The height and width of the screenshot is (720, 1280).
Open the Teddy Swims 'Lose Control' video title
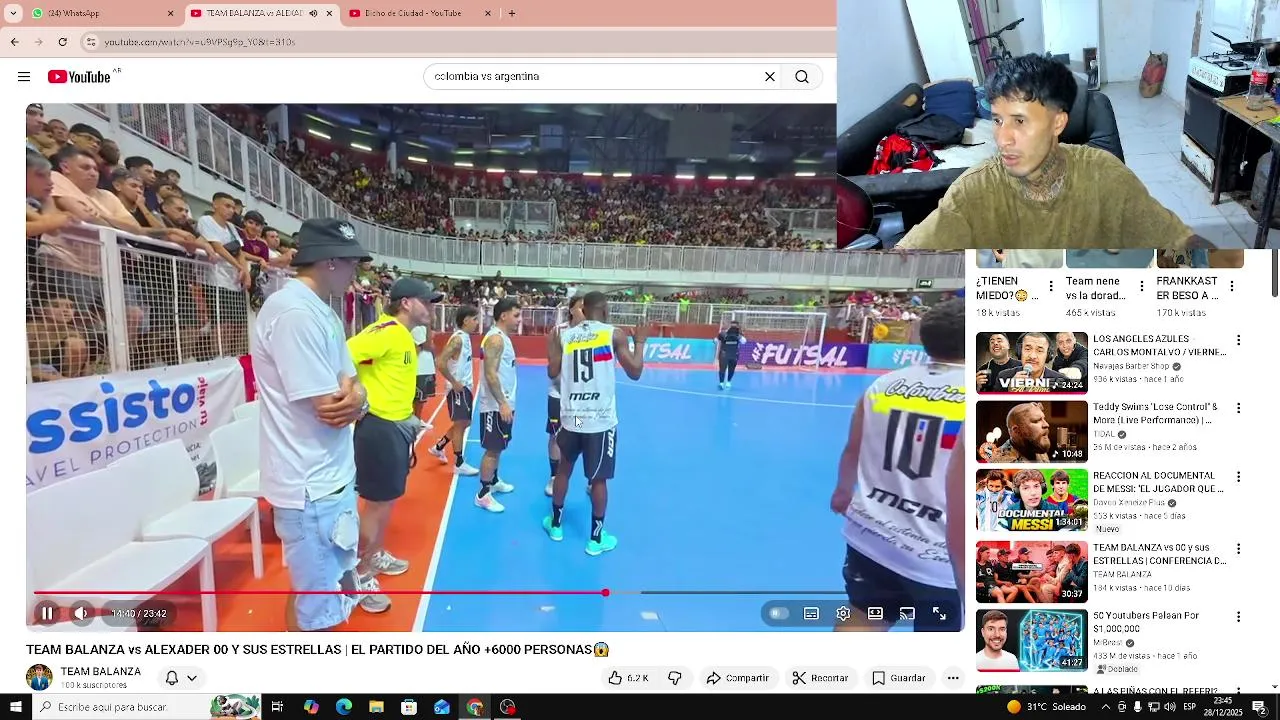[1156, 413]
